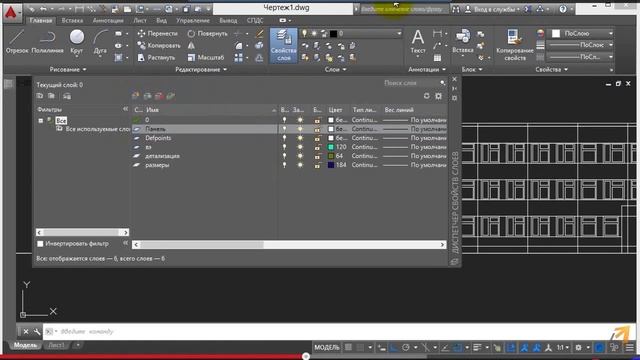Open layer manager settings gear
This screenshot has height=360, width=640.
(x=438, y=96)
